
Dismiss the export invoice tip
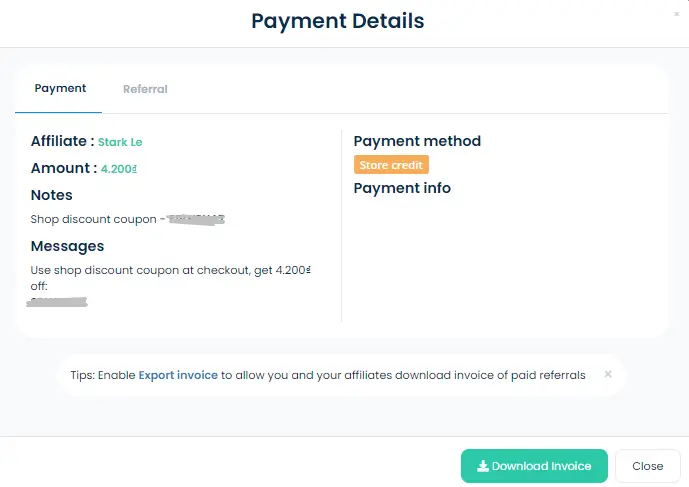coord(608,375)
